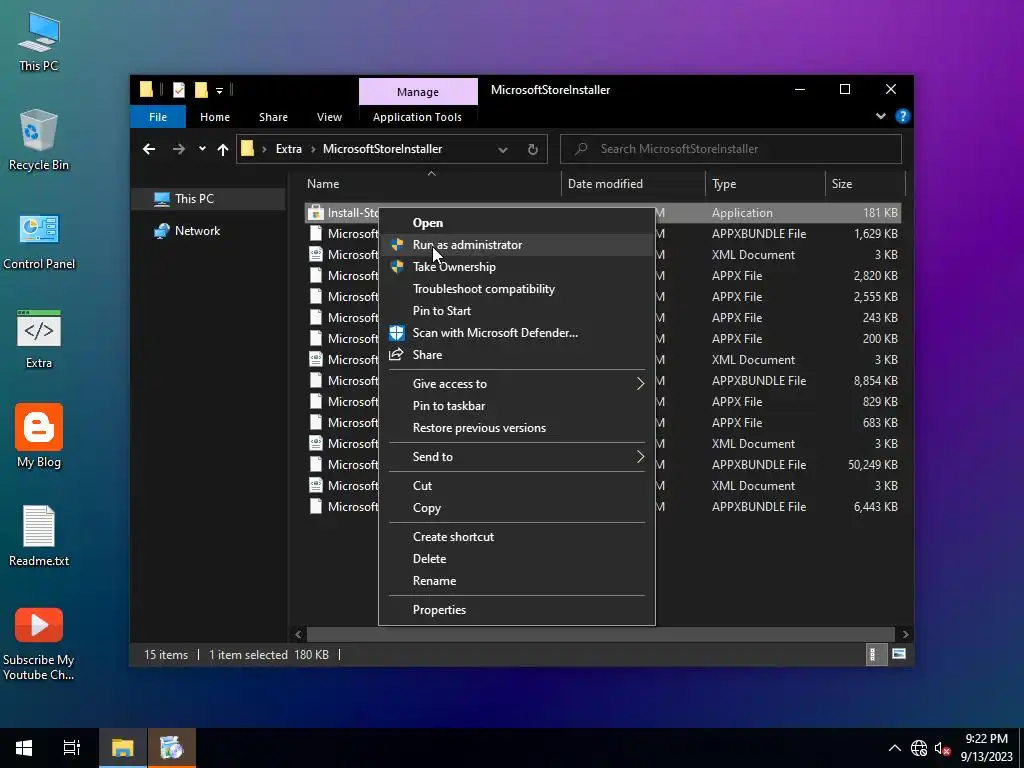Go forward in File Explorer
This screenshot has width=1024, height=768.
pos(178,149)
